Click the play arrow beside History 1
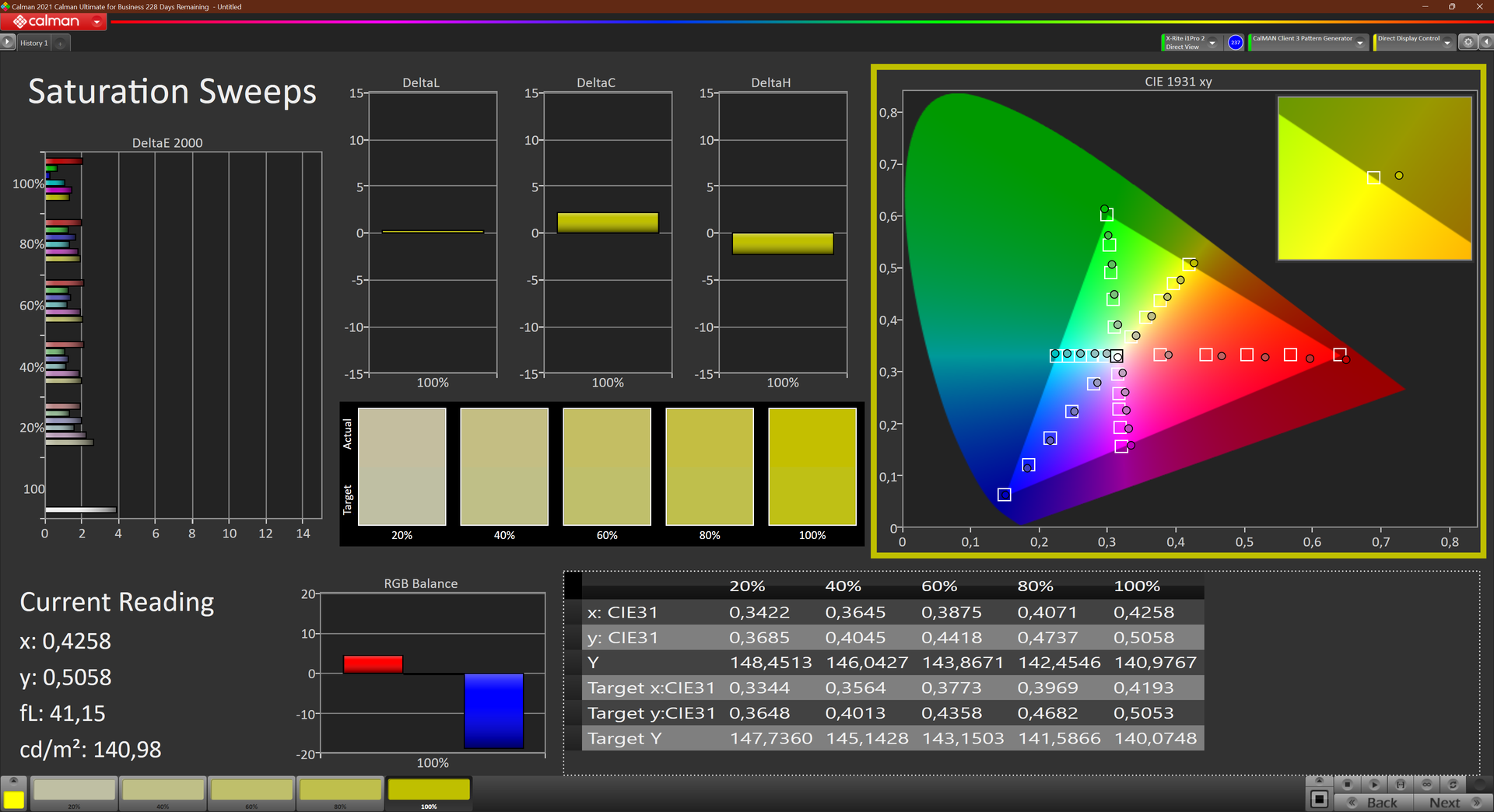The width and height of the screenshot is (1494, 812). click(x=8, y=43)
